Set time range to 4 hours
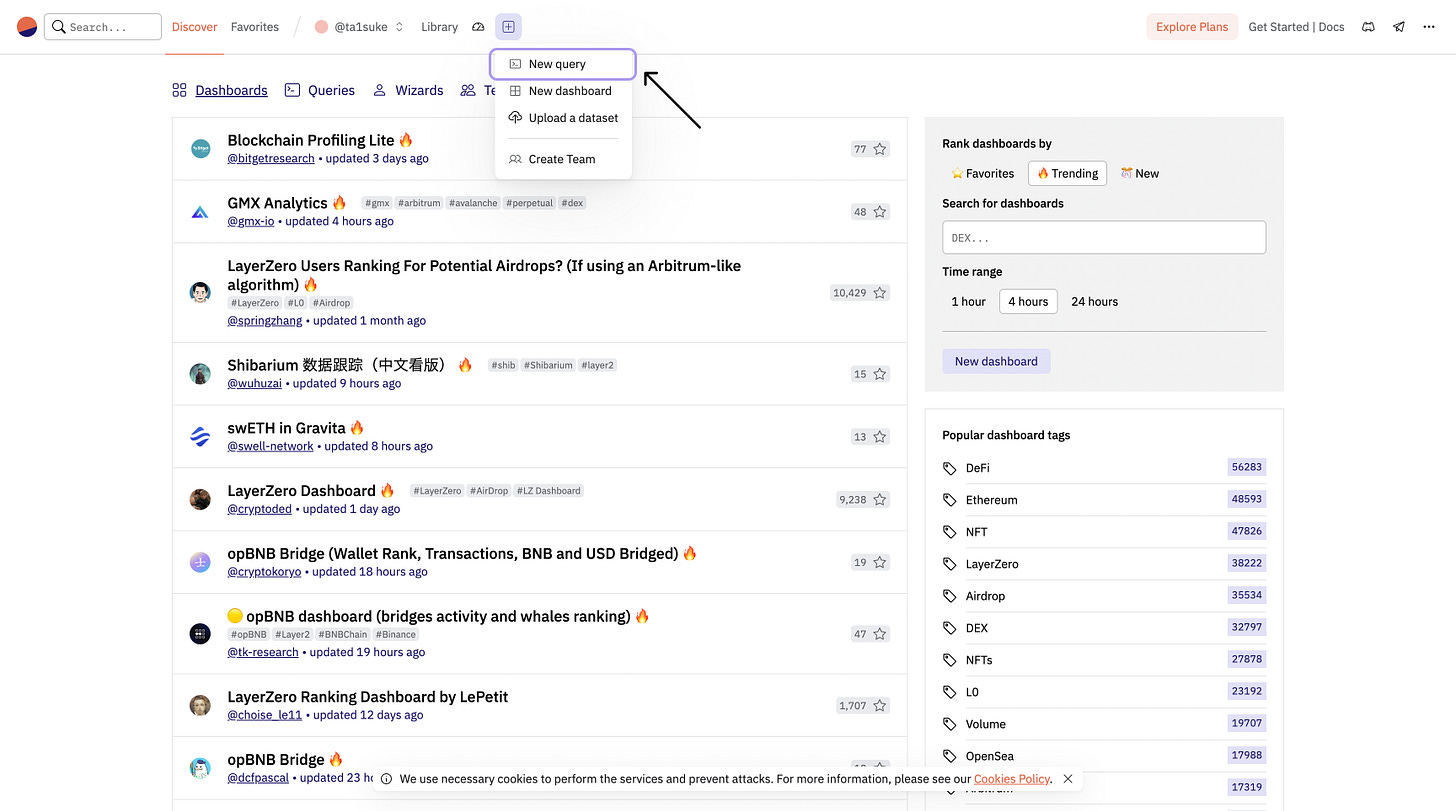This screenshot has width=1456, height=811. 1028,301
